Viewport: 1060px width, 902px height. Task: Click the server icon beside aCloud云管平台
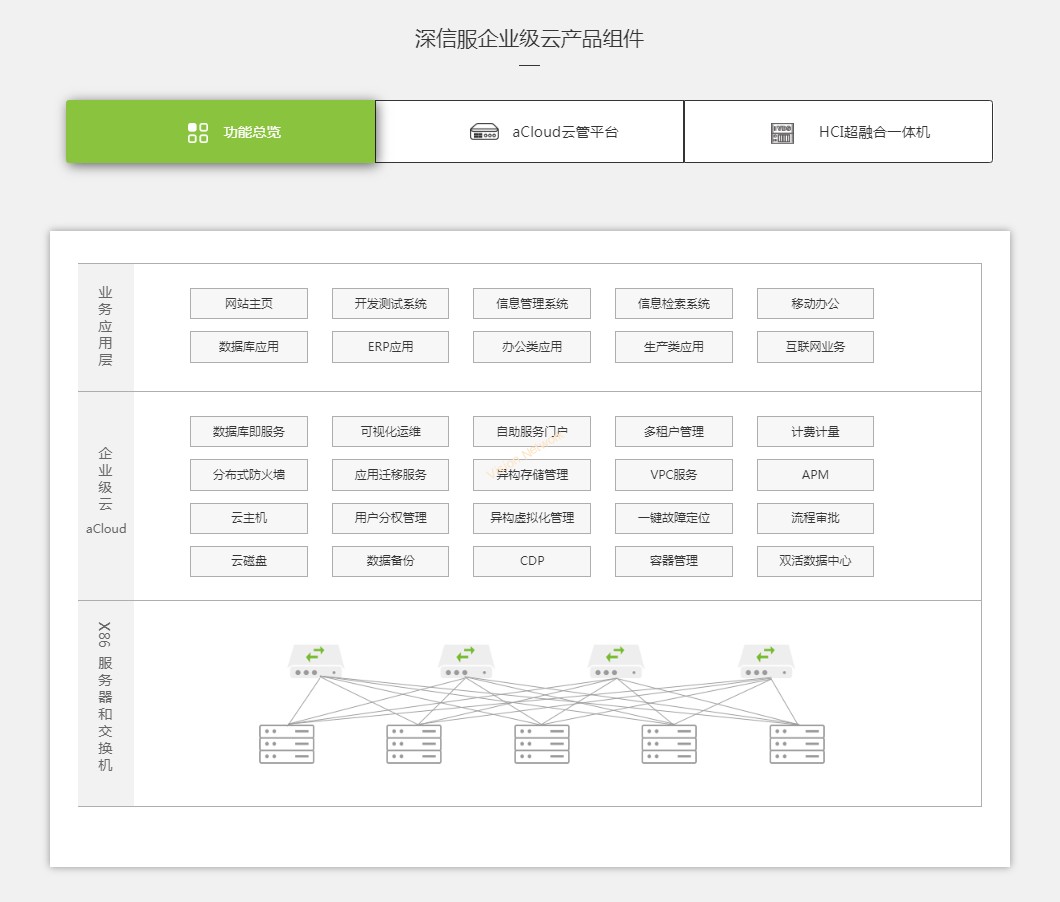485,131
